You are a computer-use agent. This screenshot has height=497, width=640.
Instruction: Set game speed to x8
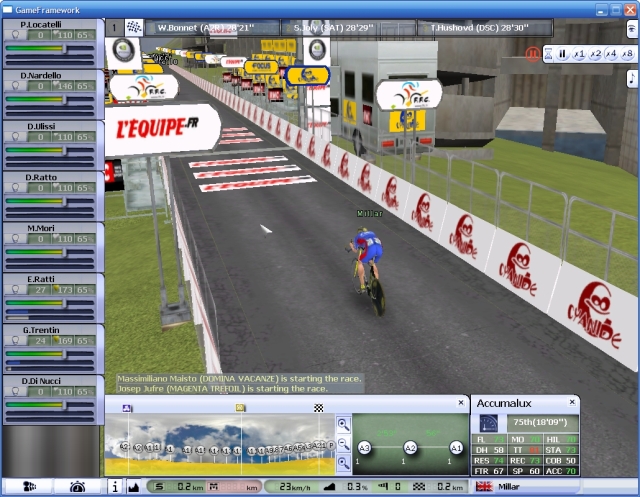pyautogui.click(x=627, y=54)
